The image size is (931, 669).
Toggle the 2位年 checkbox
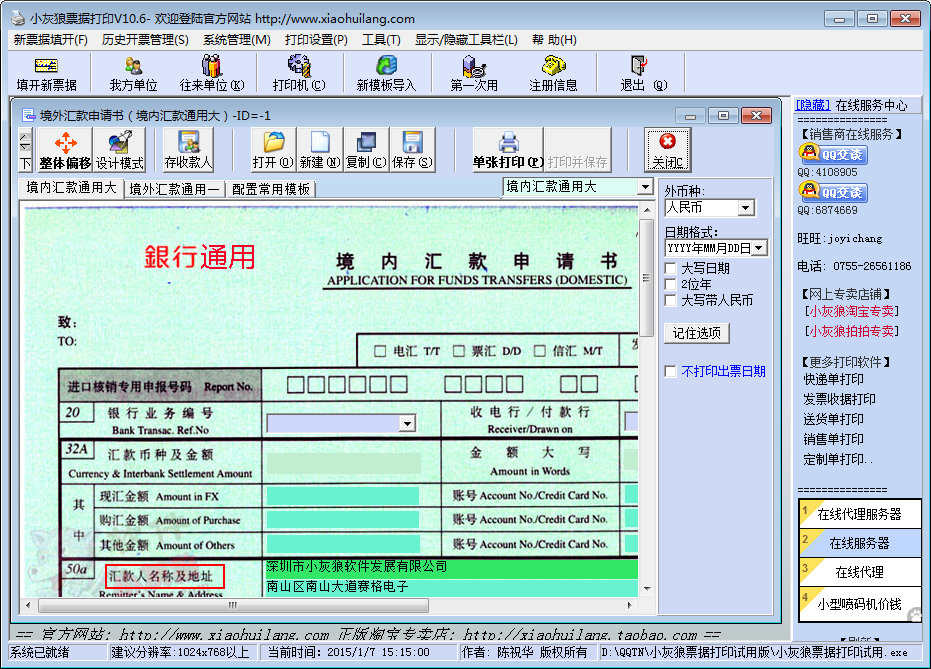point(672,284)
